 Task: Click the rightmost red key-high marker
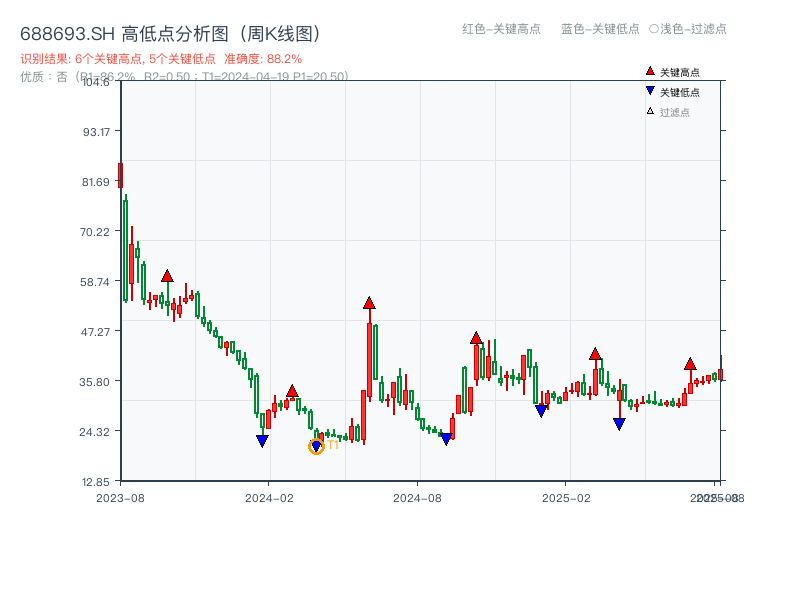tap(690, 363)
